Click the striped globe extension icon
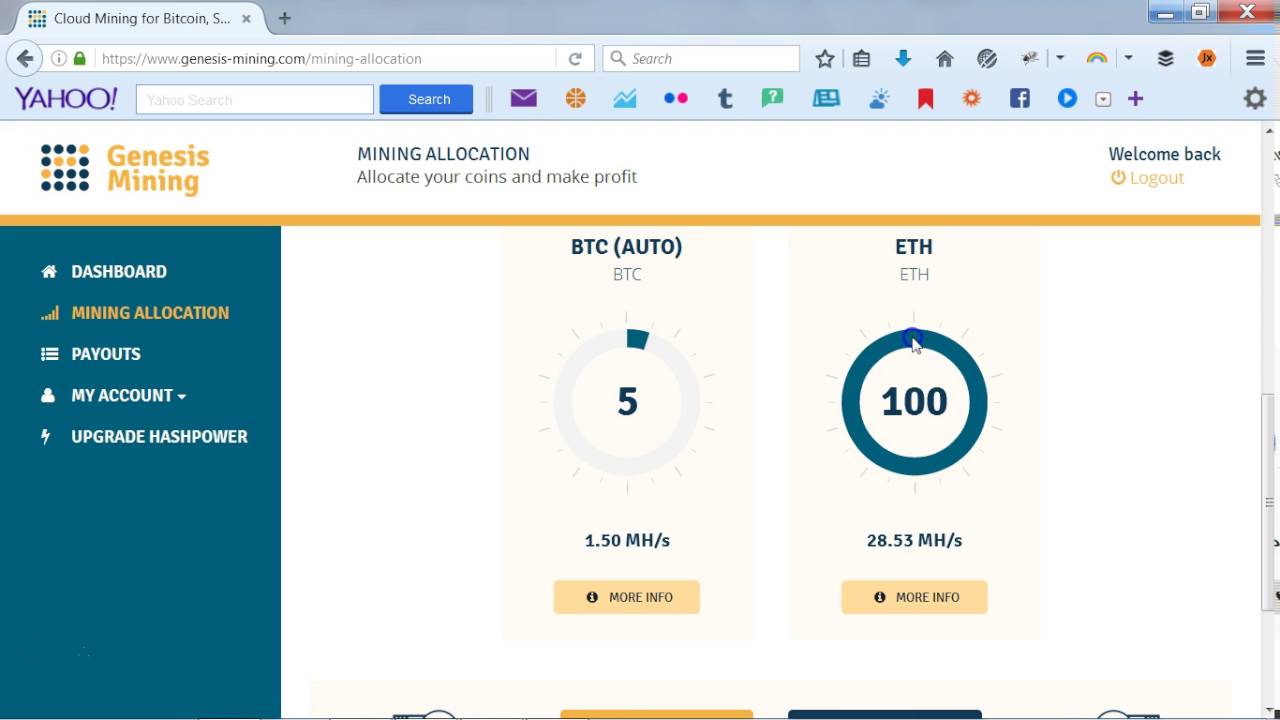This screenshot has width=1280, height=720. click(987, 59)
